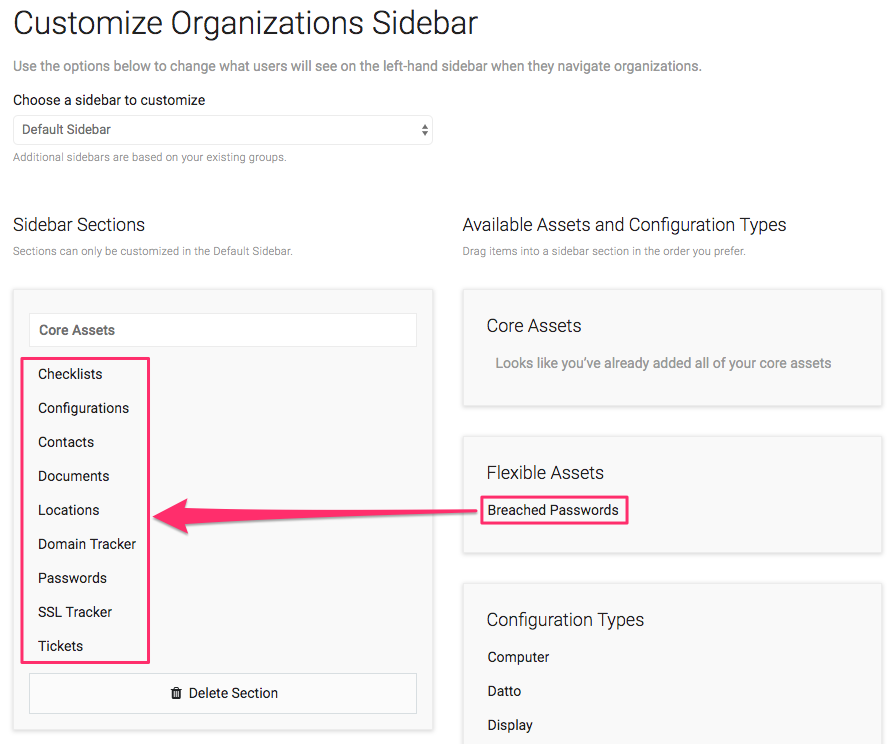Click the dropdown stepper arrows beside Default Sidebar
Image resolution: width=896 pixels, height=744 pixels.
coord(423,130)
